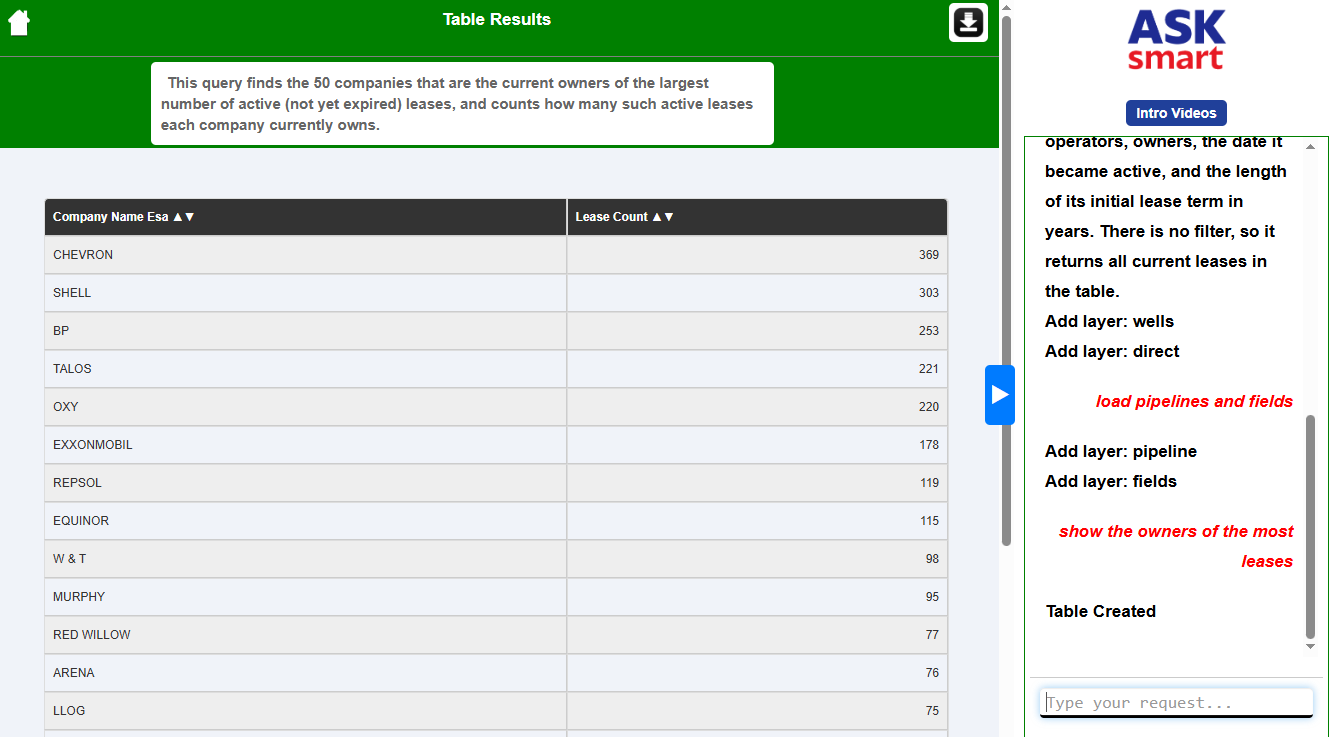This screenshot has height=737, width=1334.
Task: Click the query description text box
Action: (x=462, y=104)
